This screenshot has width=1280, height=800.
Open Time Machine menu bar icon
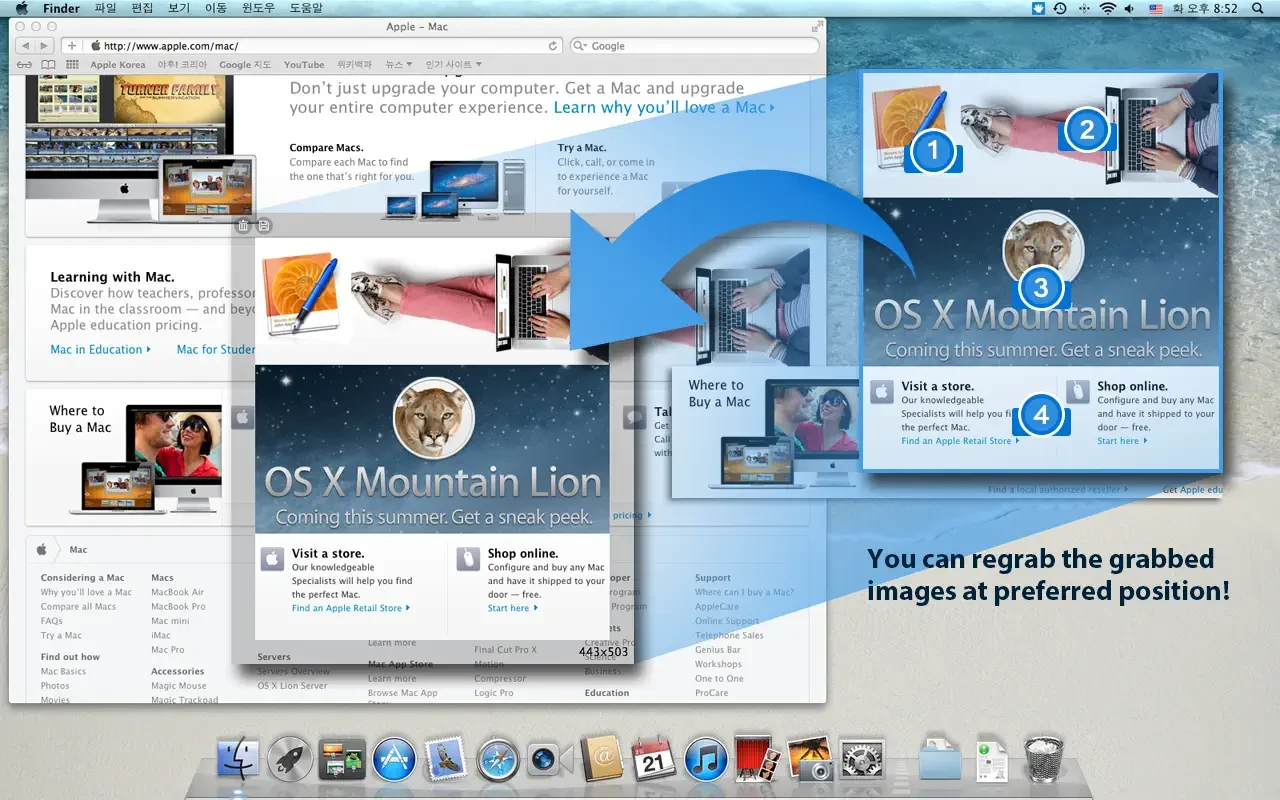[1060, 8]
